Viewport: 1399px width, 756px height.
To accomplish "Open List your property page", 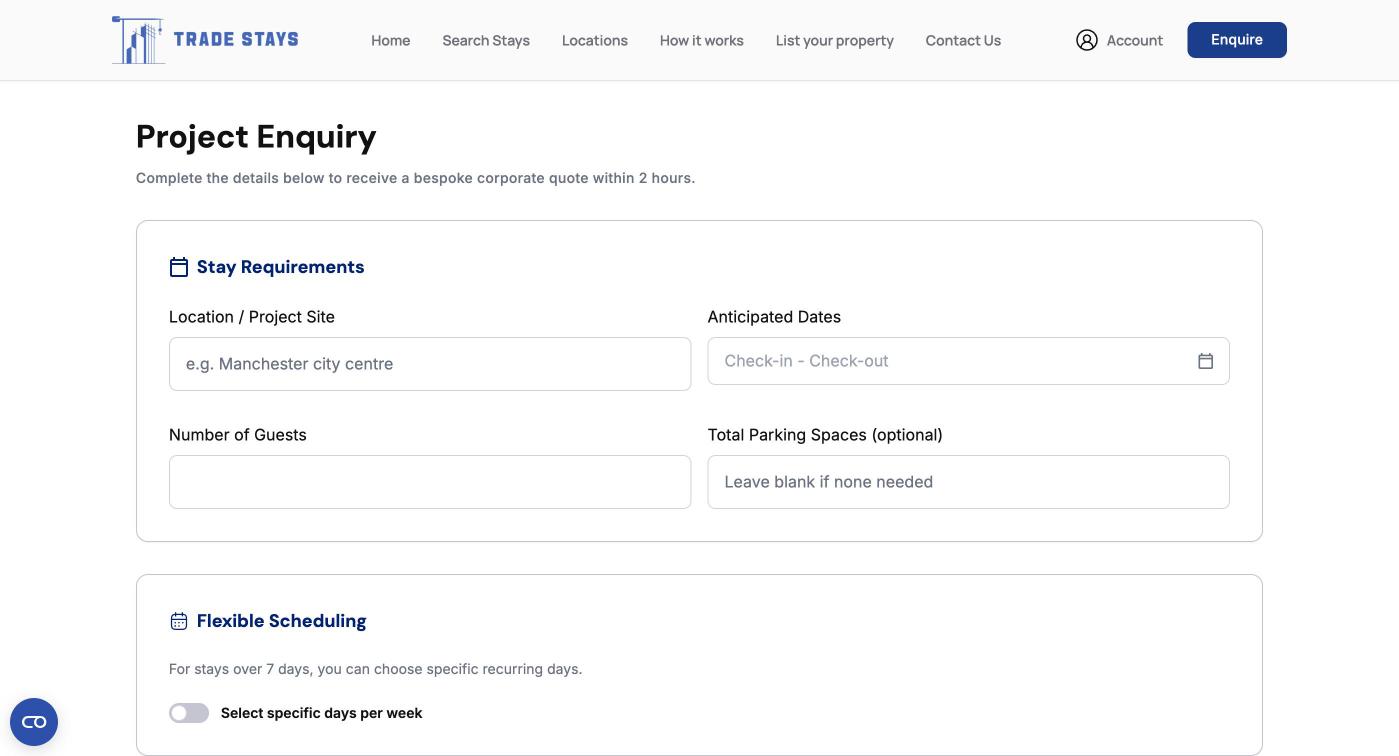I will point(835,40).
